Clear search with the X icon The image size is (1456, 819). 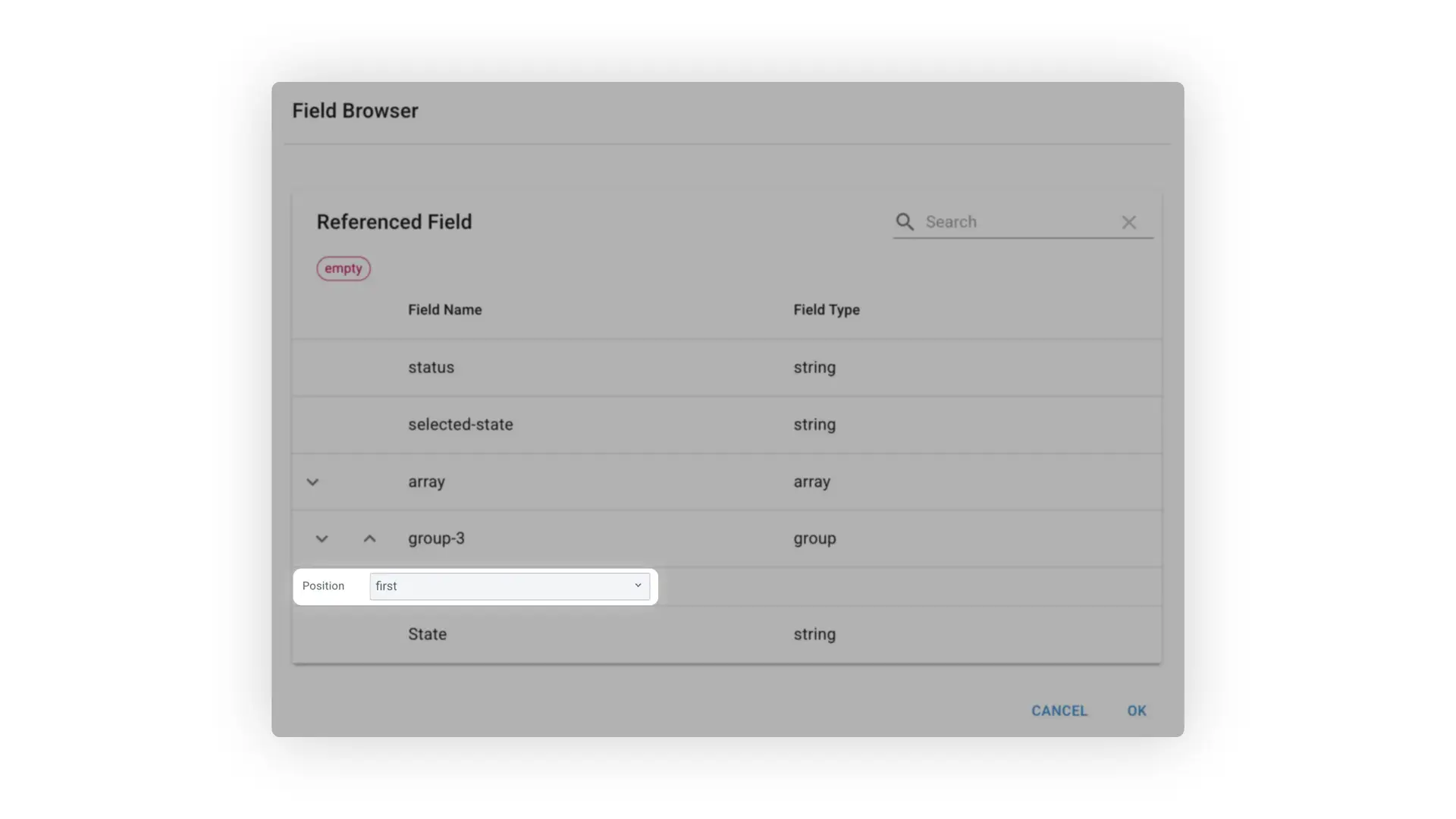point(1128,222)
